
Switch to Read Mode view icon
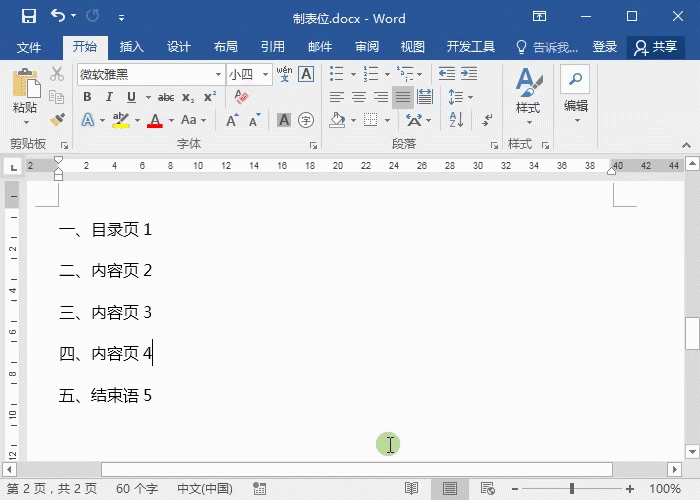coord(411,488)
